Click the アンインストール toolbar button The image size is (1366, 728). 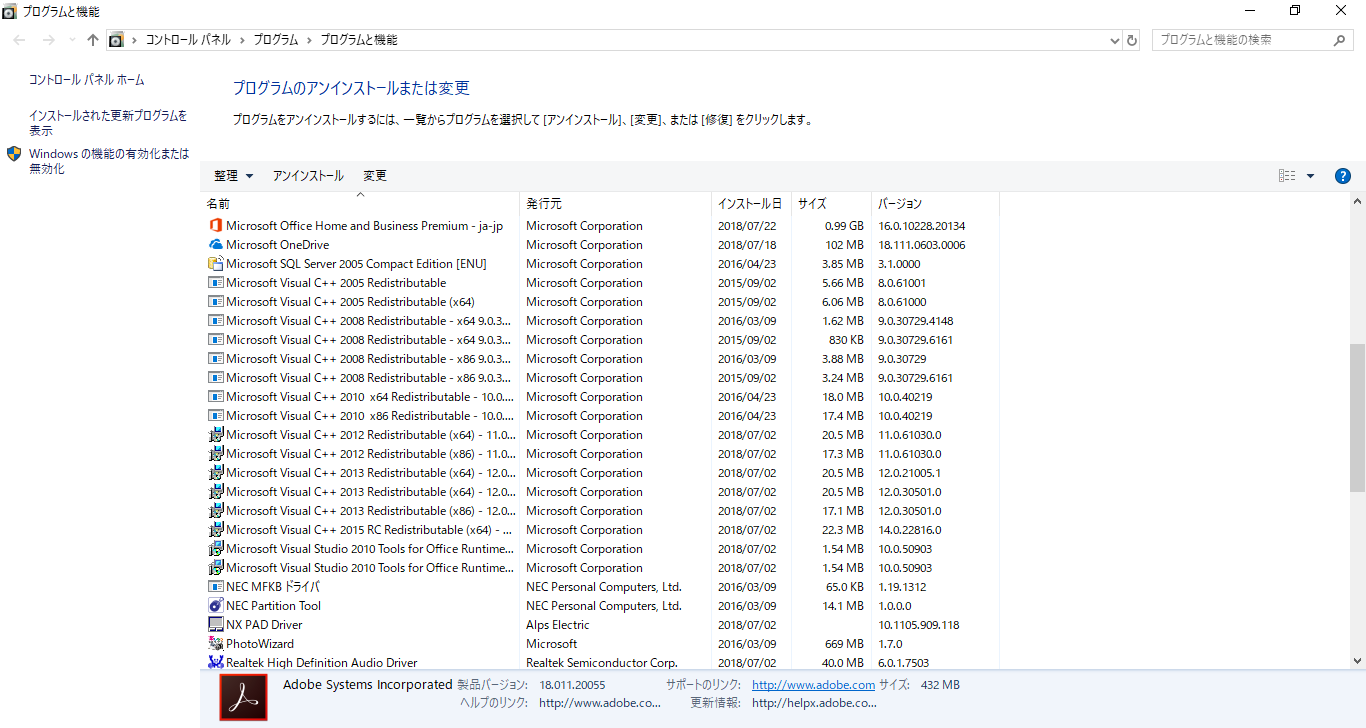[x=308, y=176]
